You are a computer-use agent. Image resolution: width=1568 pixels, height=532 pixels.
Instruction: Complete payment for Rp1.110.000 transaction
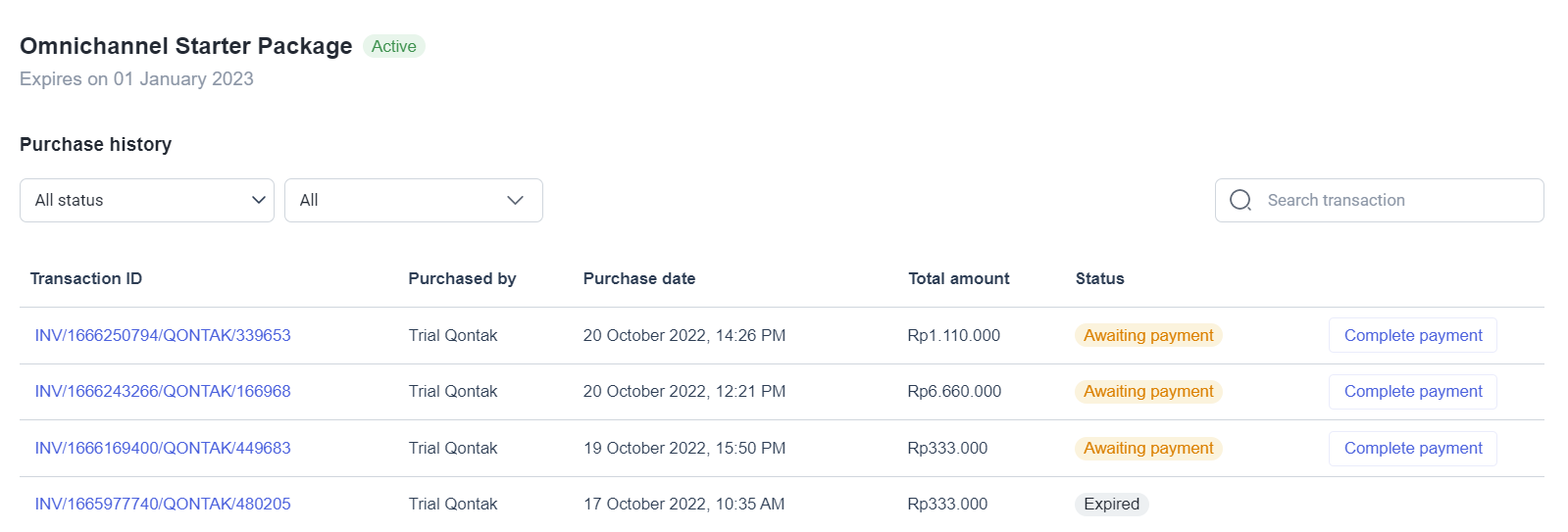(x=1413, y=335)
